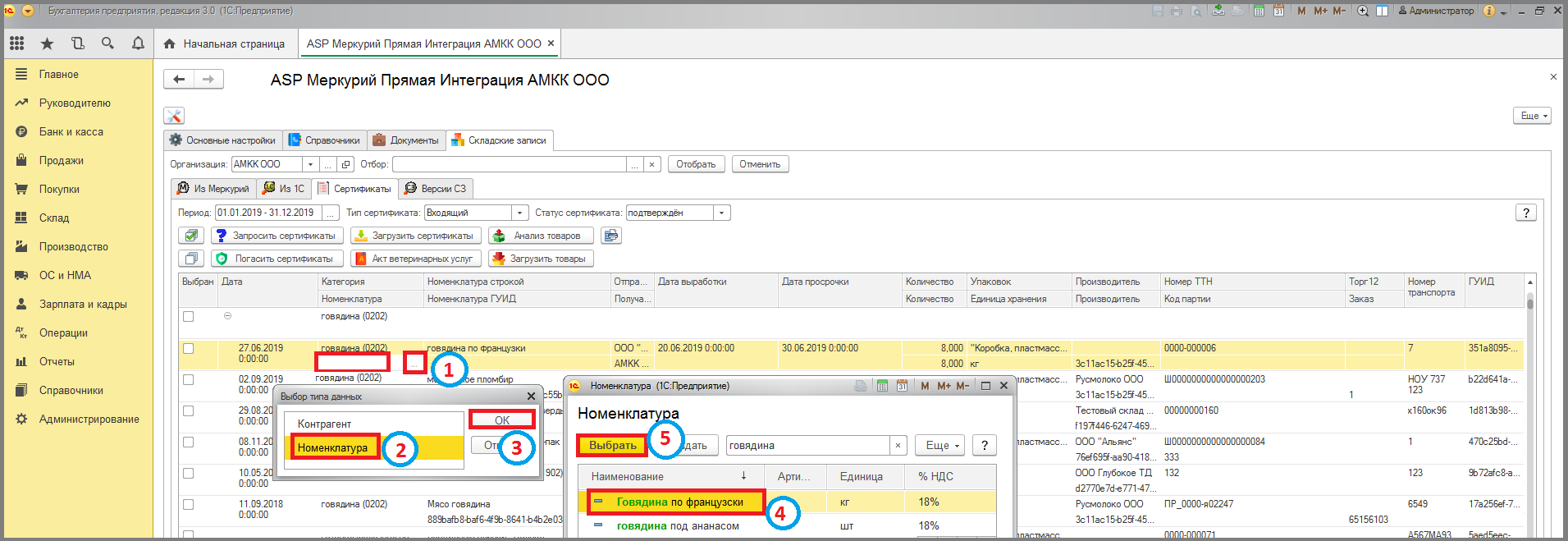
Task: Click into the Отбор filter field
Action: click(510, 164)
